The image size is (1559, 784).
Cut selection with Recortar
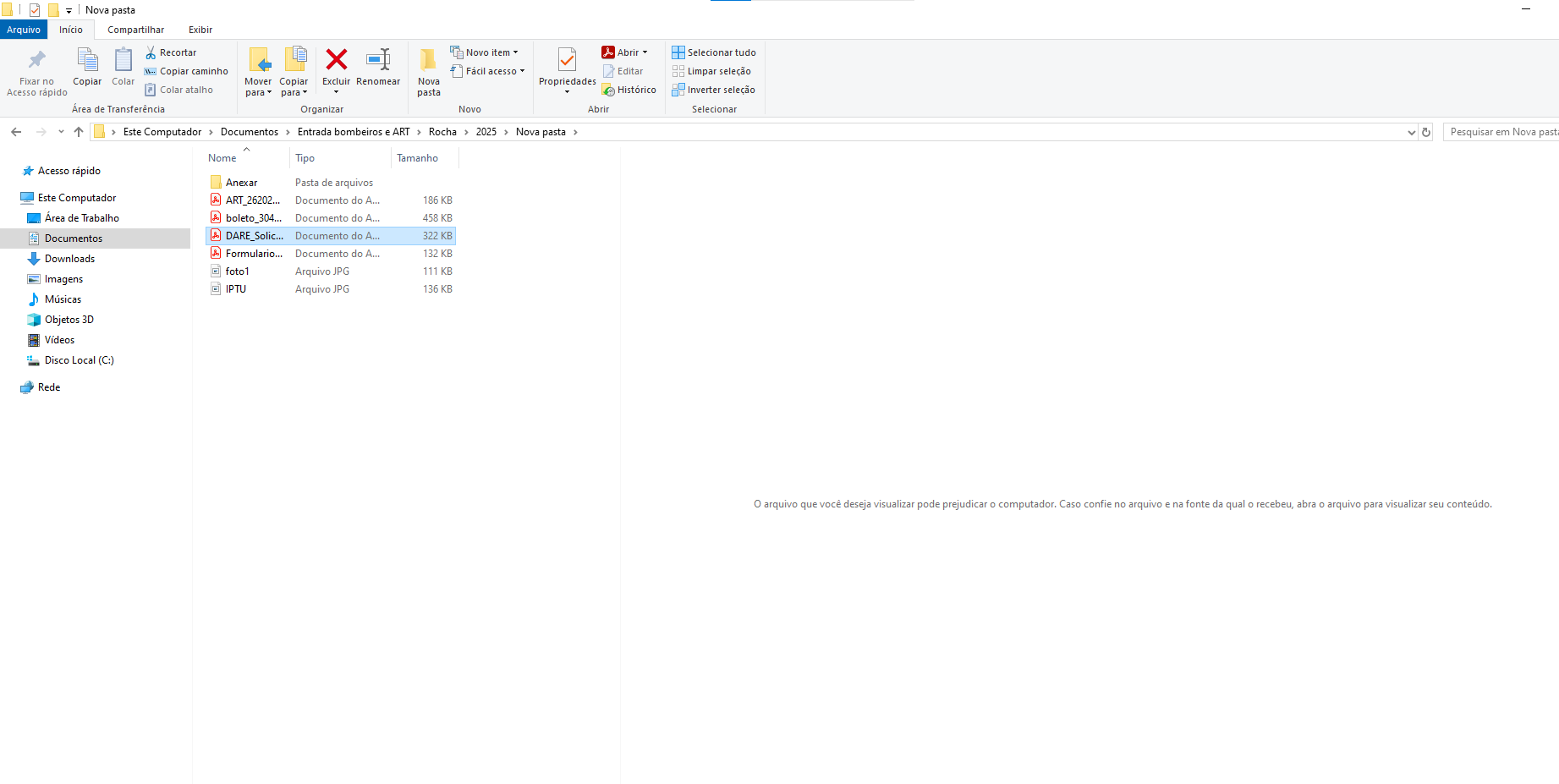coord(171,52)
